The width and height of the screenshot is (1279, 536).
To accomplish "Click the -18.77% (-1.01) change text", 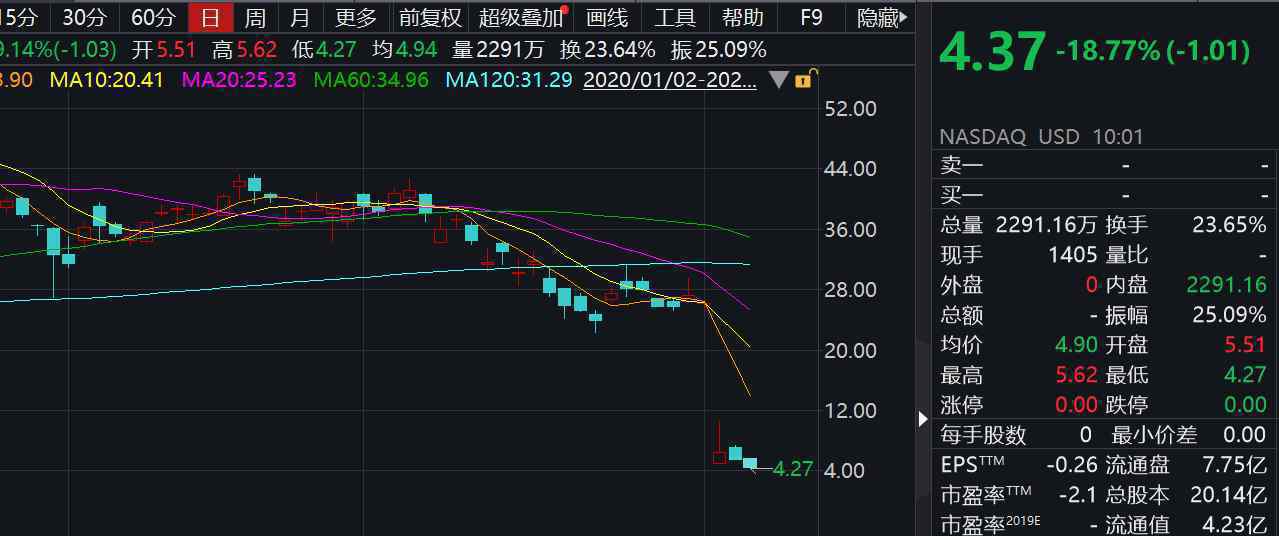I will point(1153,50).
